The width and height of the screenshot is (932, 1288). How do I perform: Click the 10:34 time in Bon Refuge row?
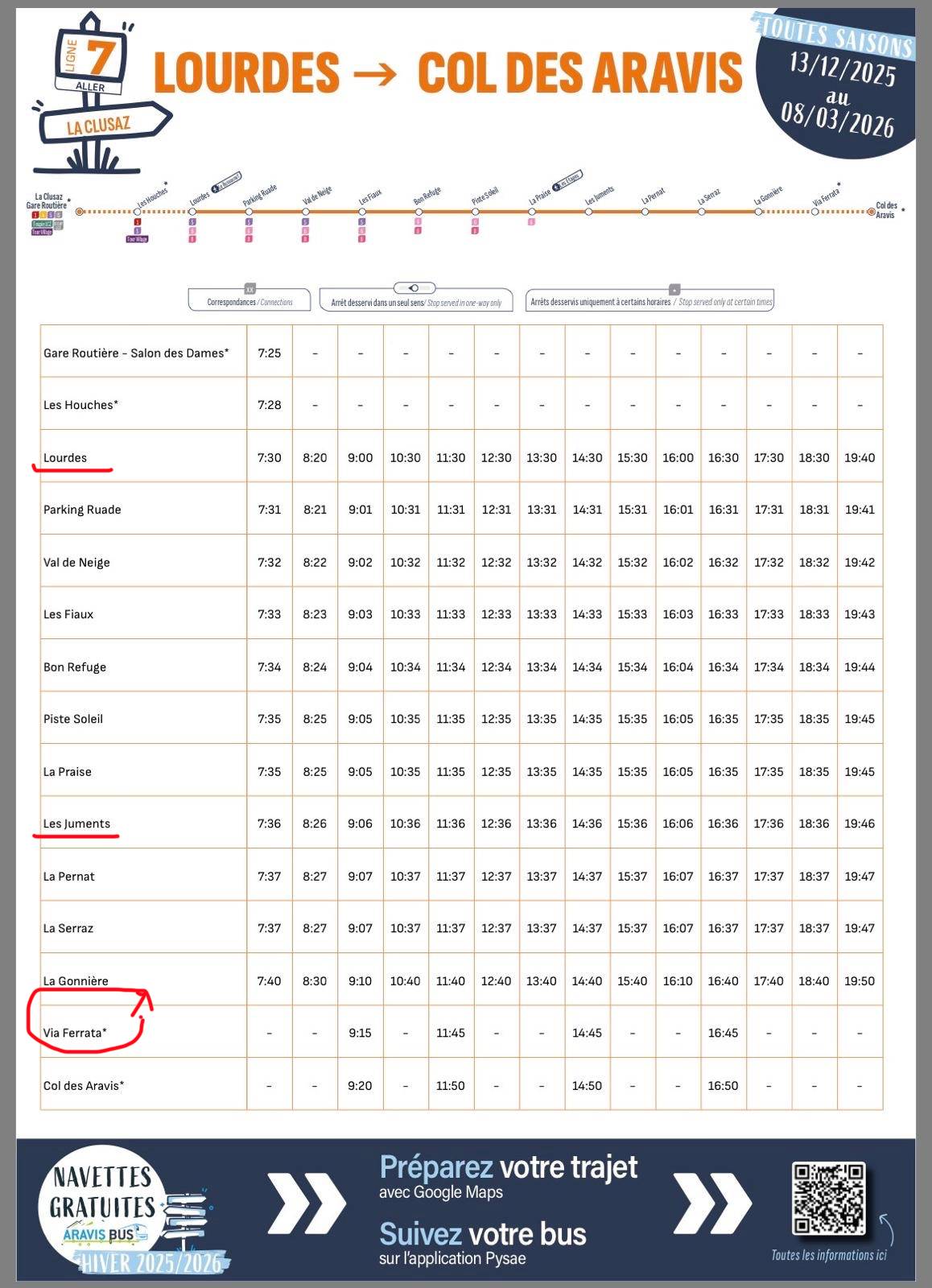pyautogui.click(x=406, y=667)
